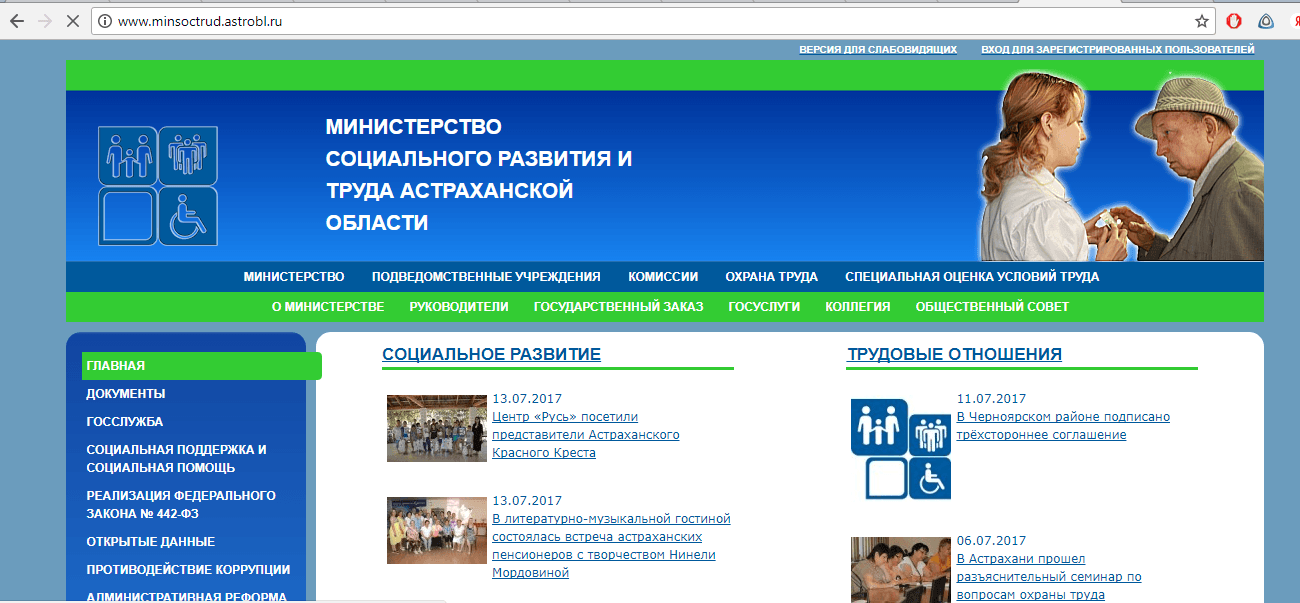
Task: Stop page loading with the X button
Action: (x=73, y=21)
